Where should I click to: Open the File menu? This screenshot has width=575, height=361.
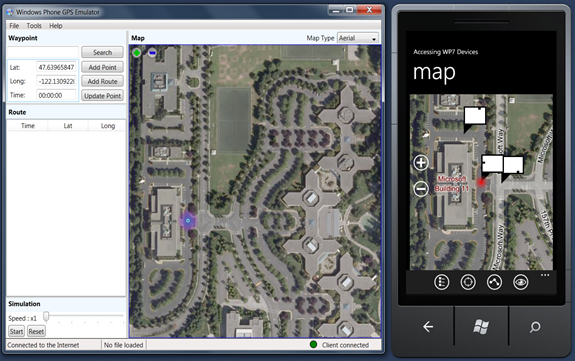[x=14, y=26]
